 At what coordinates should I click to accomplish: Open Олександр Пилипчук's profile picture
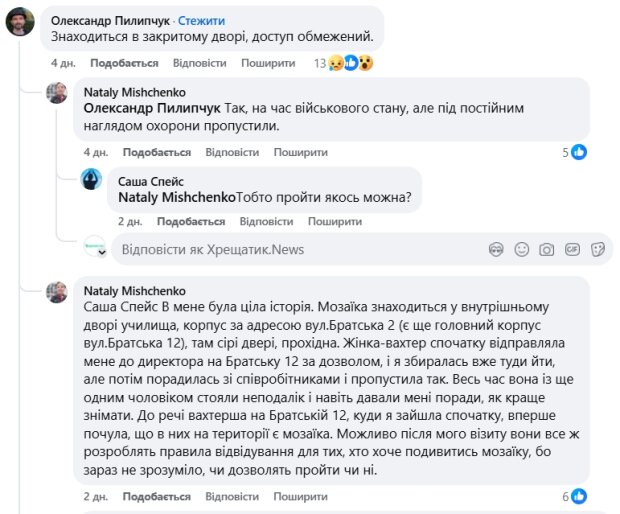point(21,21)
